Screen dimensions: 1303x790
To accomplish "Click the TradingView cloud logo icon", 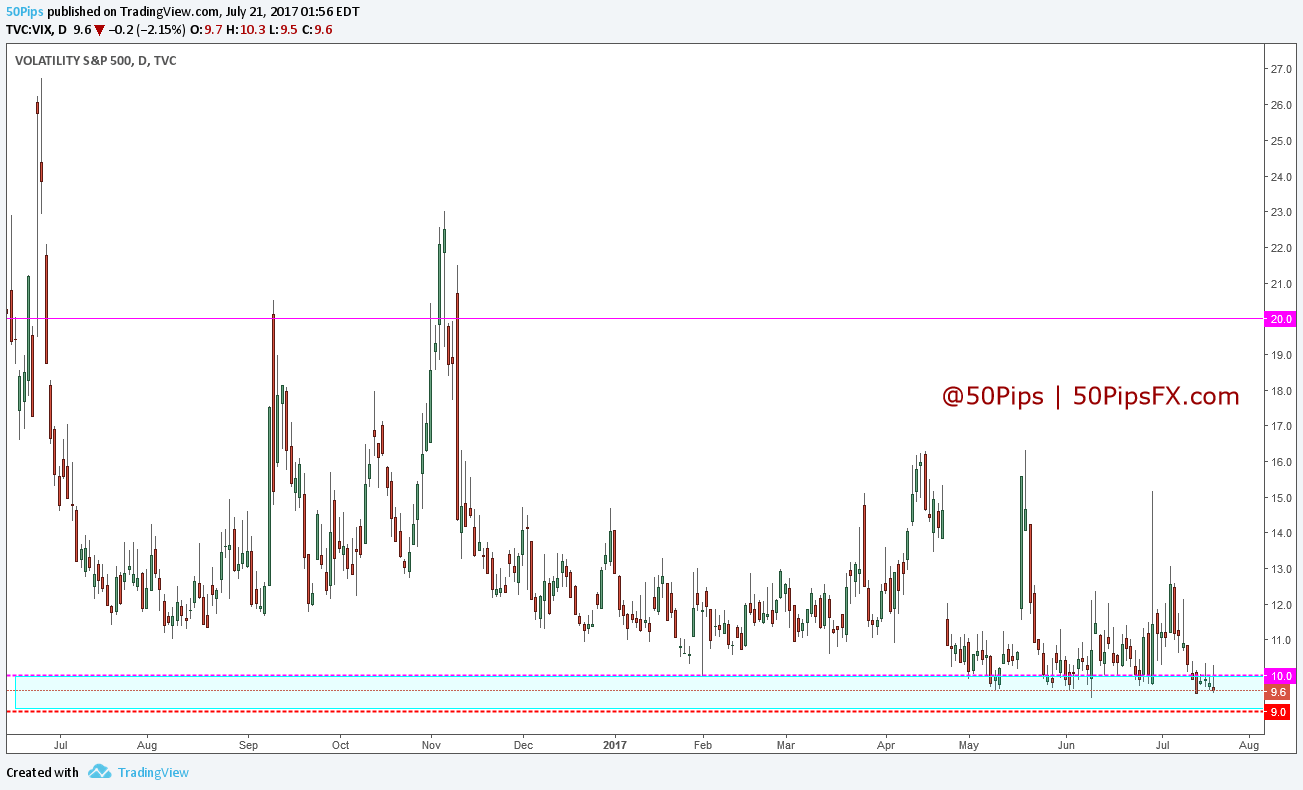I will tap(98, 771).
